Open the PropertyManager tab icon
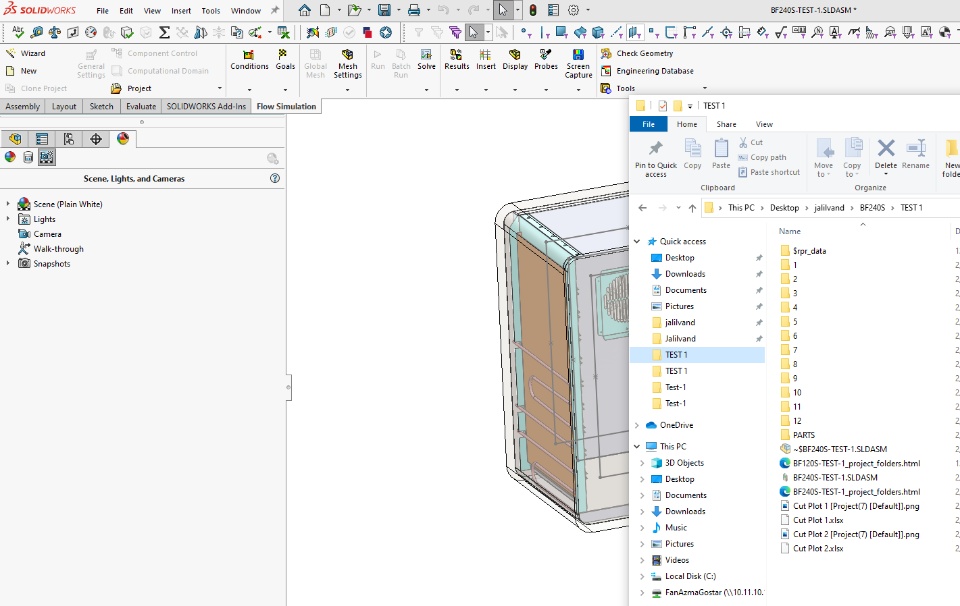Screen dimensions: 960x606 click(x=42, y=139)
